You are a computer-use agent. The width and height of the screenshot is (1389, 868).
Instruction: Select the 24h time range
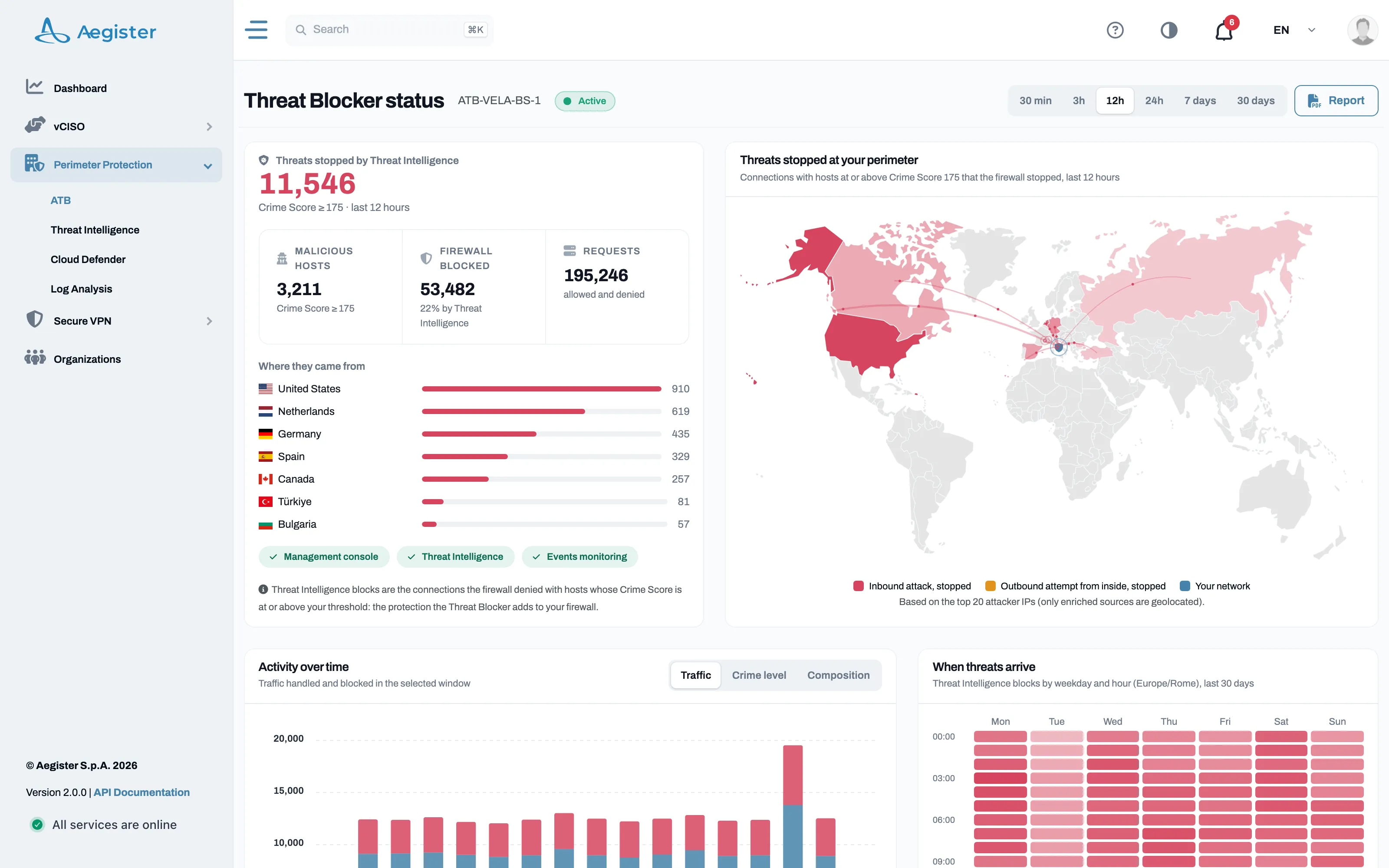coord(1154,101)
